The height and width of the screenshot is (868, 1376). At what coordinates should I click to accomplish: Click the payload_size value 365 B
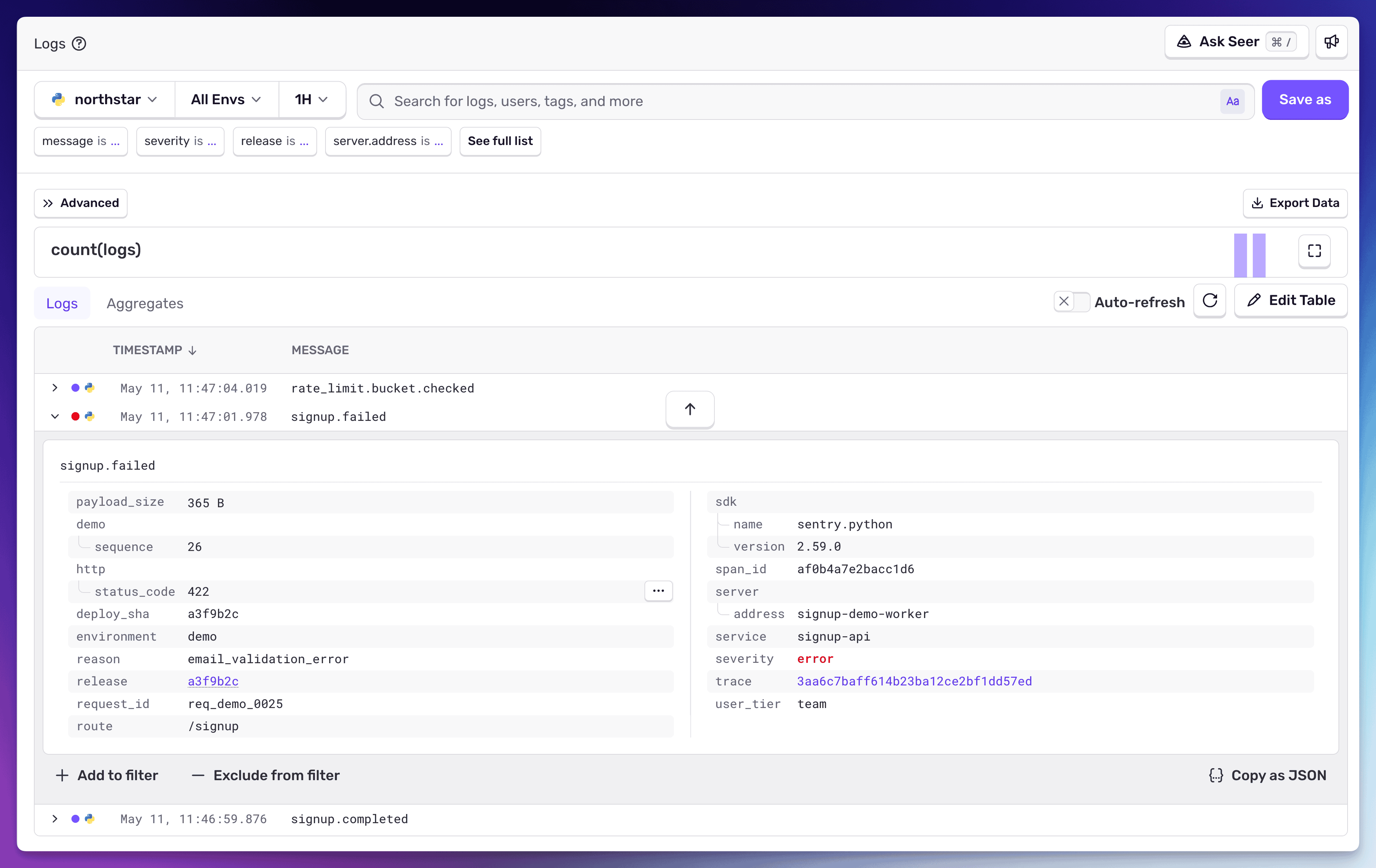pos(206,503)
